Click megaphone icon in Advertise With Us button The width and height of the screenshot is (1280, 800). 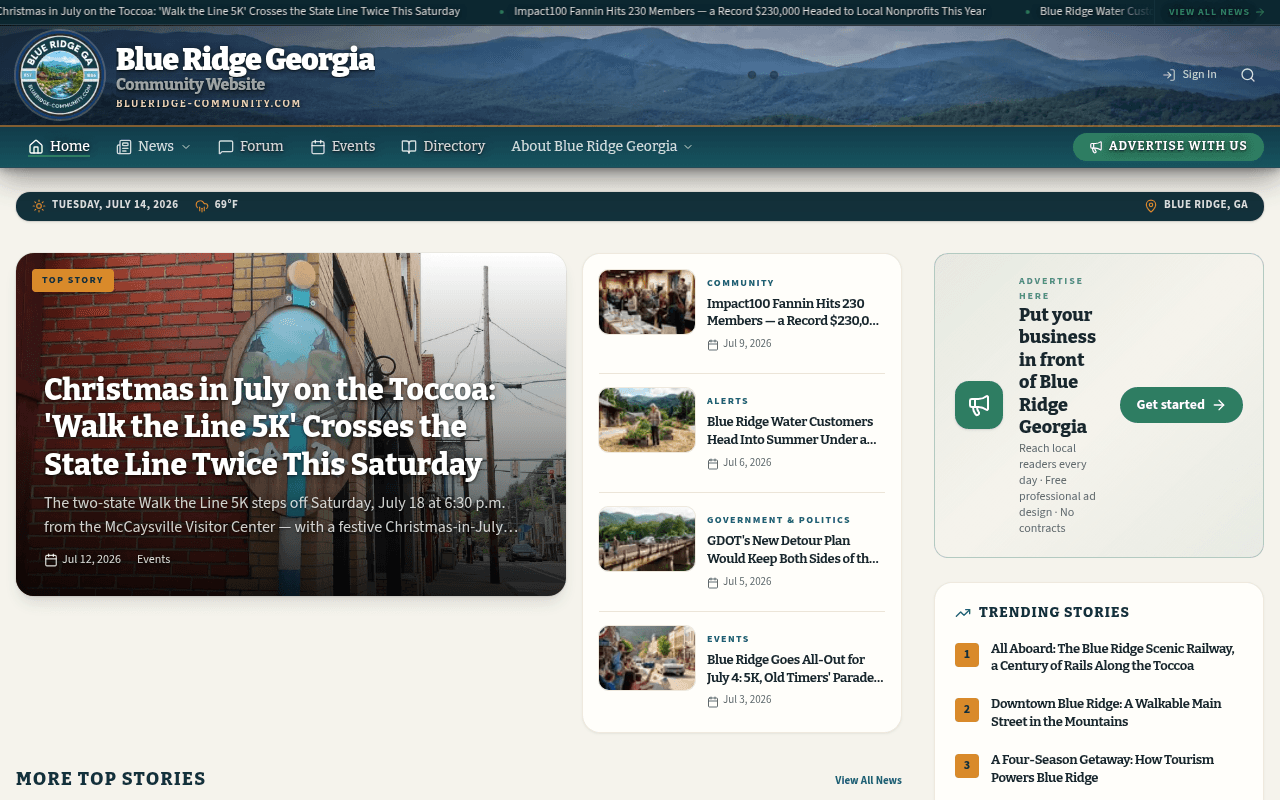(1096, 147)
